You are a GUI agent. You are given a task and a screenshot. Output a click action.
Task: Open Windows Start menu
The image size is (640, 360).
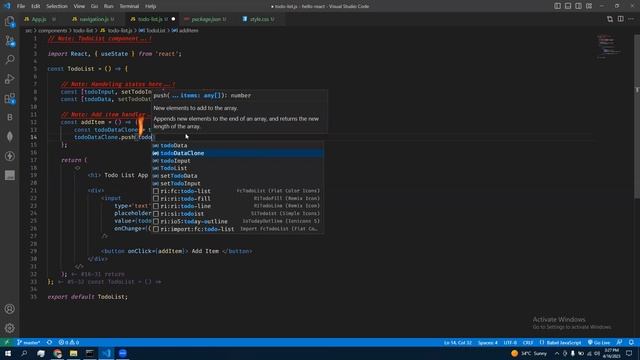coord(7,353)
